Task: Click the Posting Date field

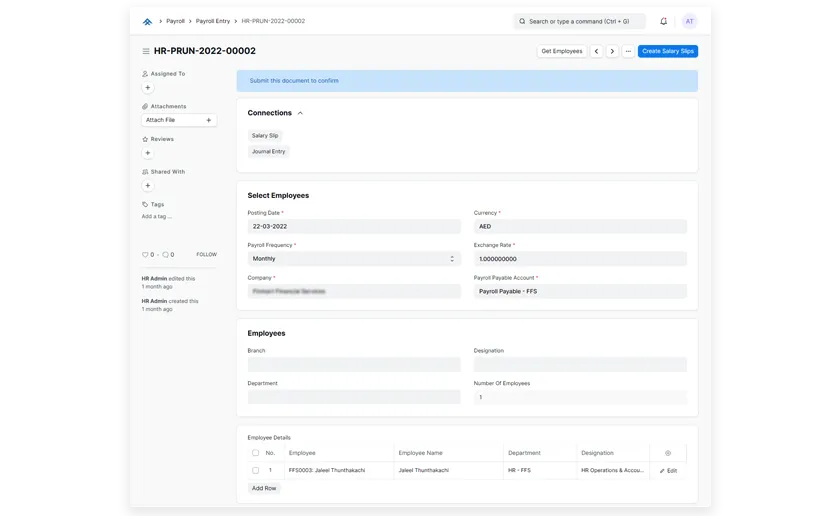Action: pyautogui.click(x=353, y=227)
